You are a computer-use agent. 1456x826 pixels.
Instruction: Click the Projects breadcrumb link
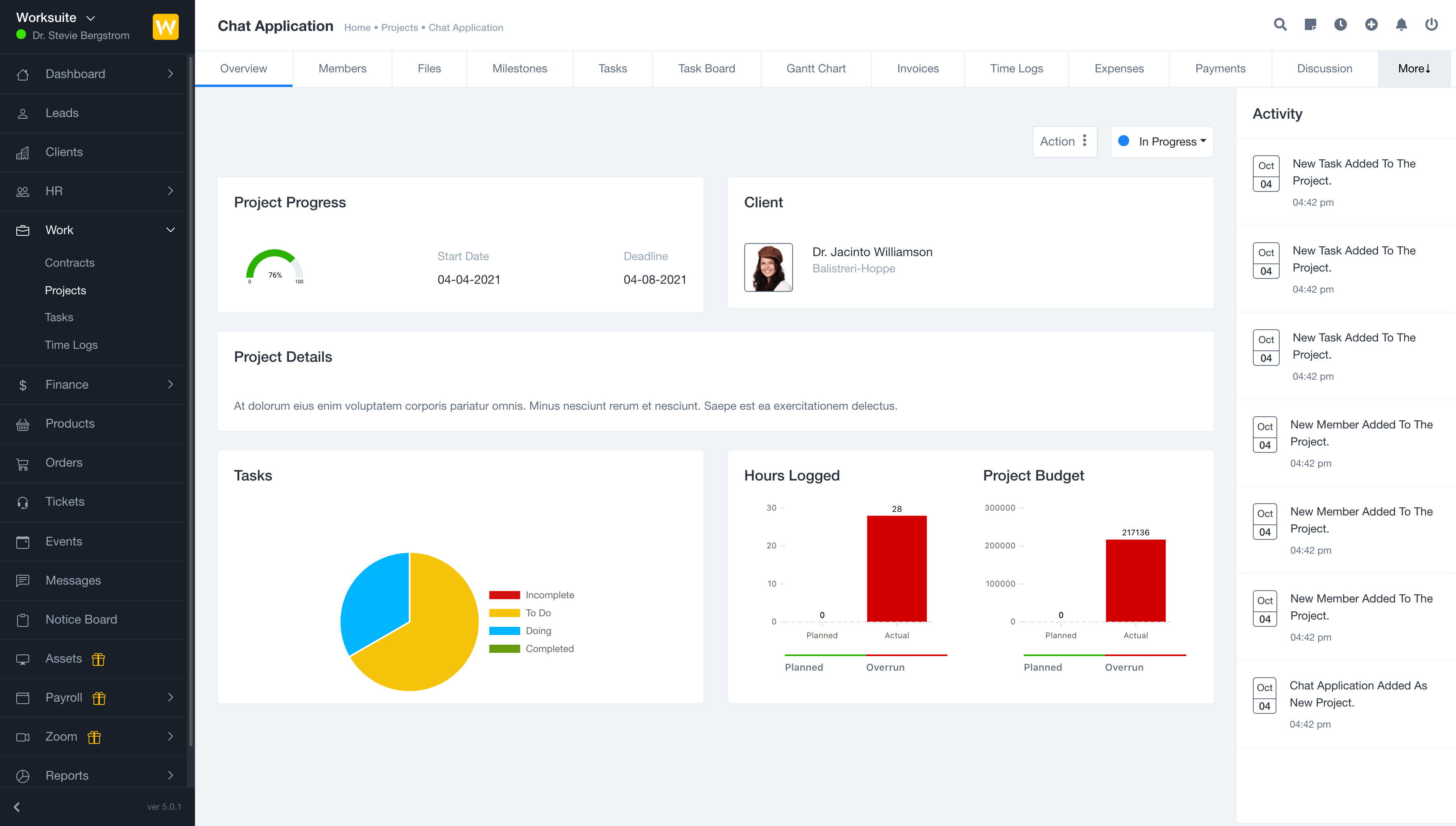click(x=399, y=27)
